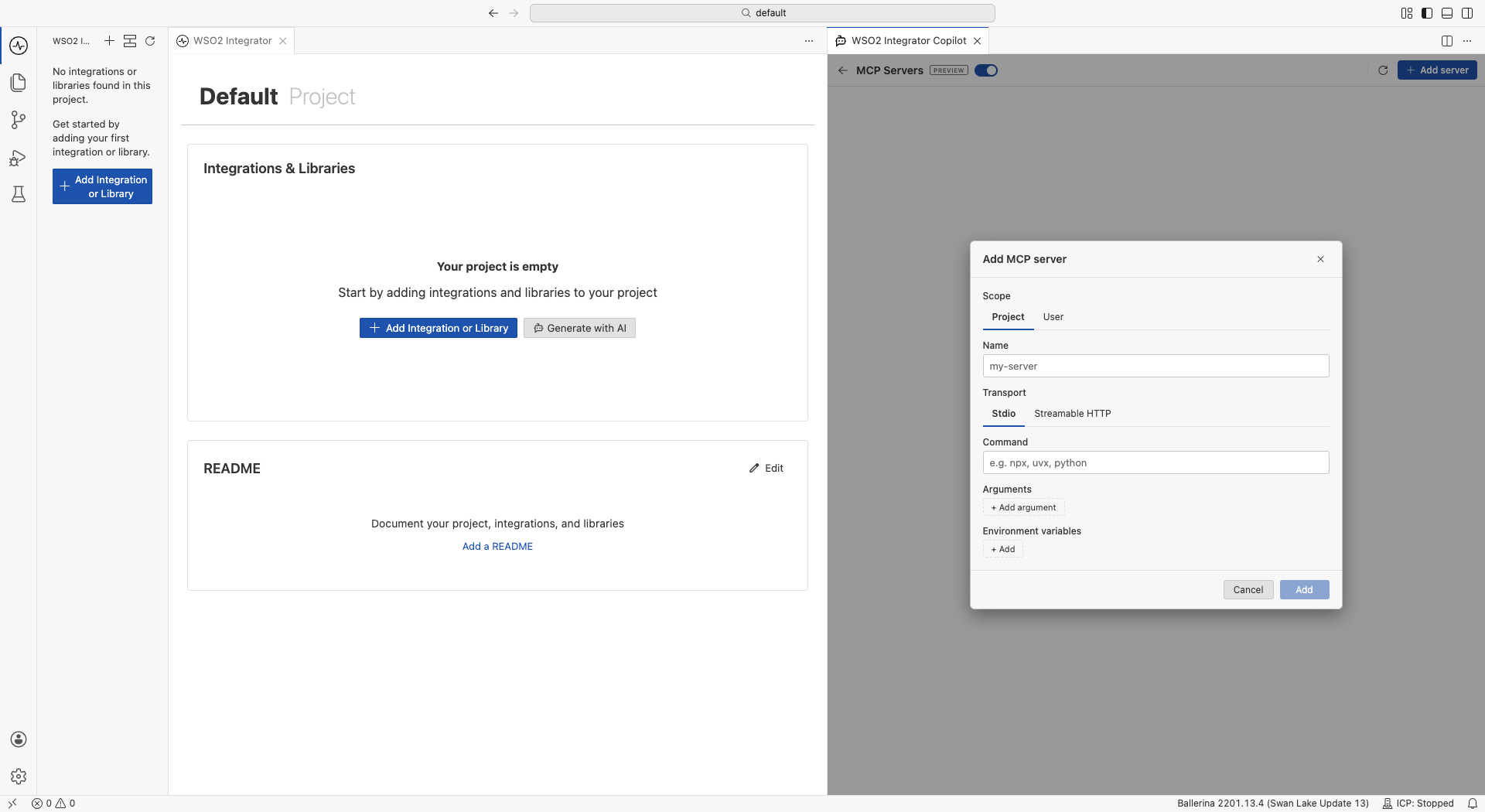
Task: Open remote window icon in status bar
Action: (x=12, y=803)
